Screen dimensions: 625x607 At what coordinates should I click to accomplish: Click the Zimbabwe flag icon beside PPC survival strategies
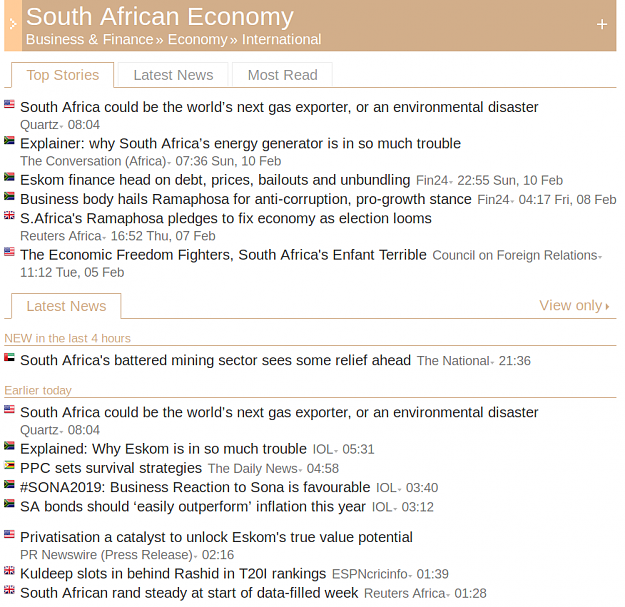pos(9,465)
